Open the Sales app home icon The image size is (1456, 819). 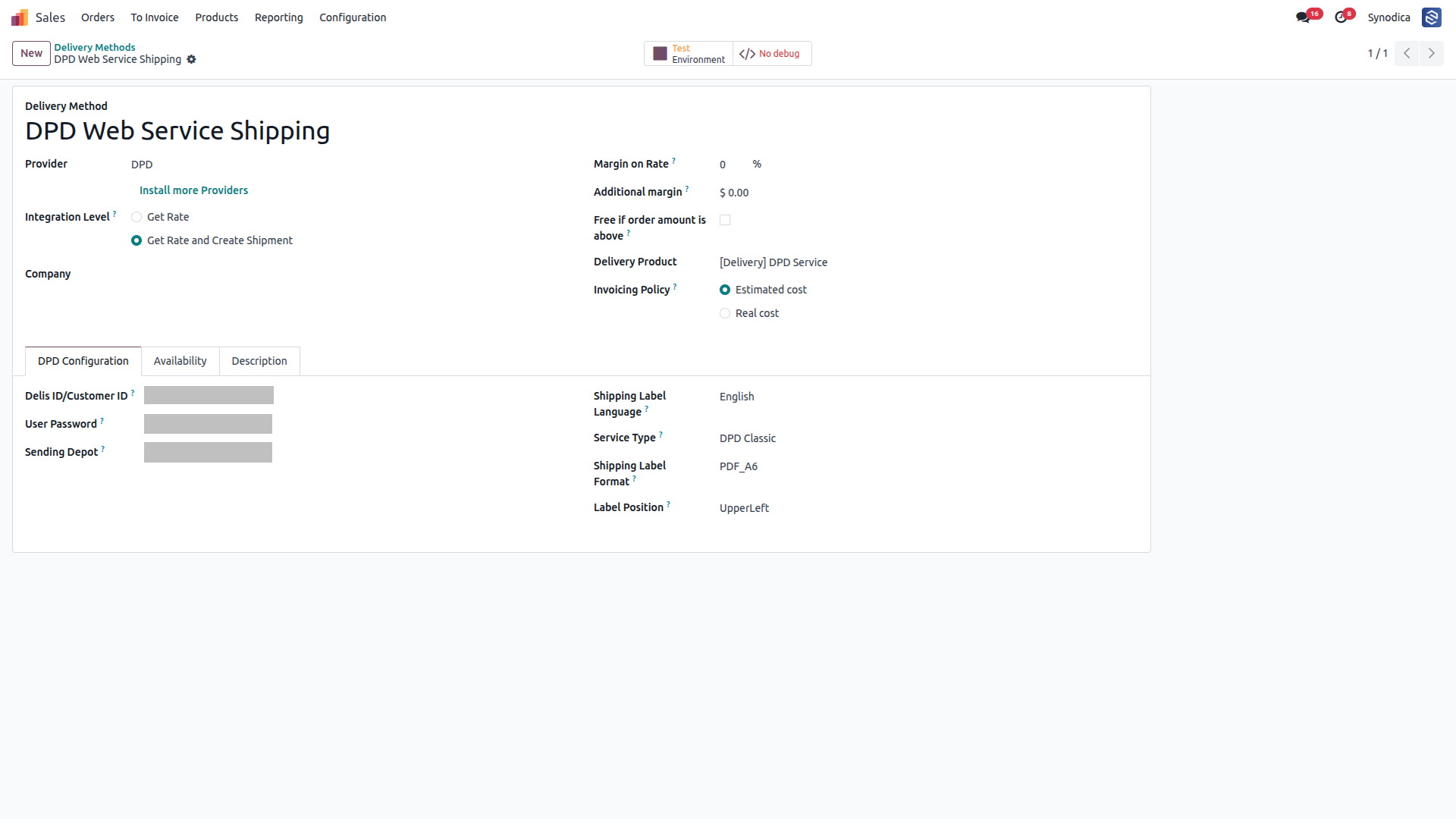(20, 17)
